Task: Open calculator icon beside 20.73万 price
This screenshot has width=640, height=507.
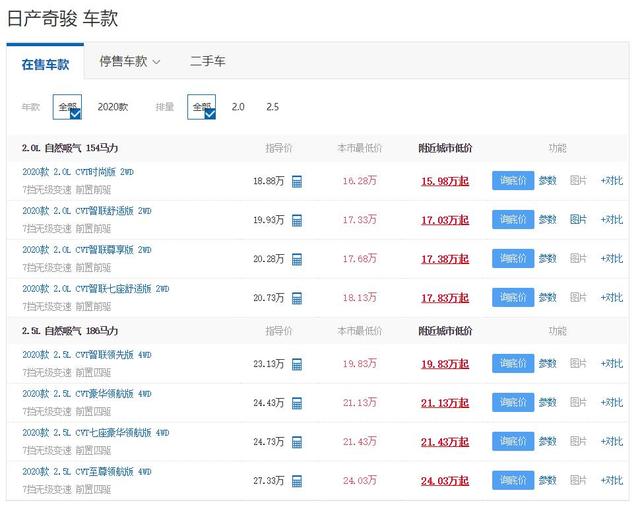Action: (297, 298)
